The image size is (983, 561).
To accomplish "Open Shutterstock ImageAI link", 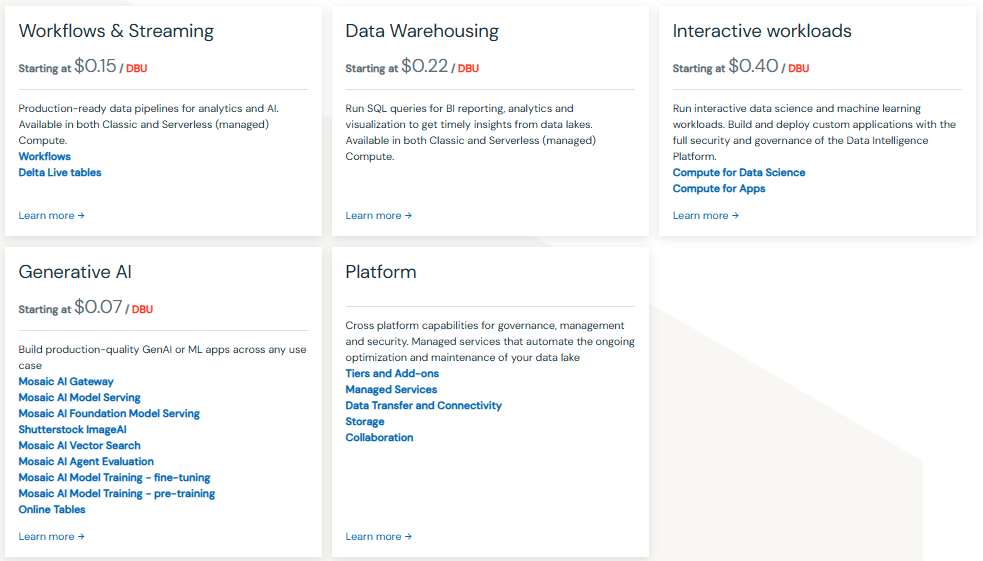I will 72,429.
